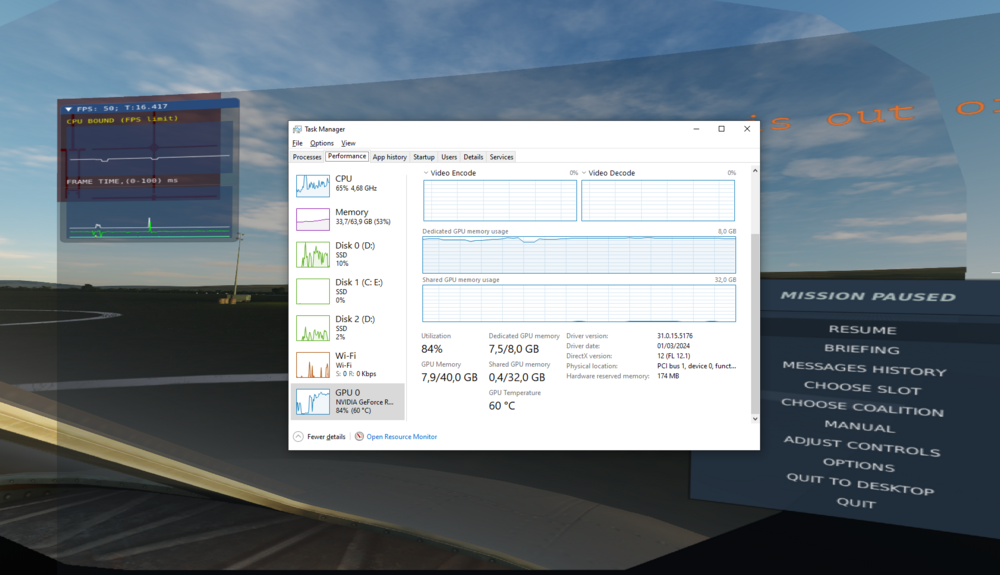
Task: Collapse the FPS counter overlay triangle
Action: 68,109
